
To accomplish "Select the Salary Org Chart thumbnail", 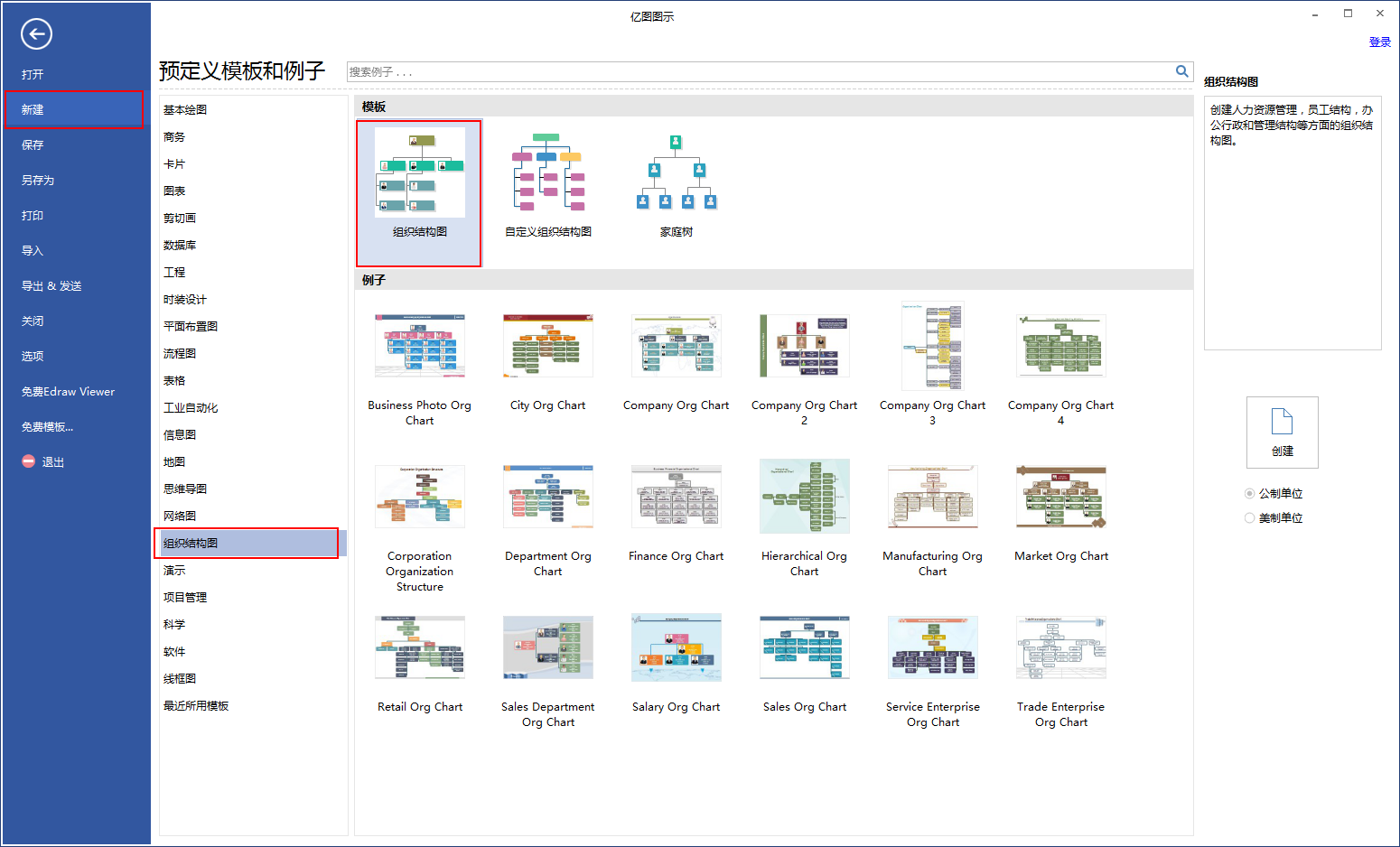I will 676,647.
